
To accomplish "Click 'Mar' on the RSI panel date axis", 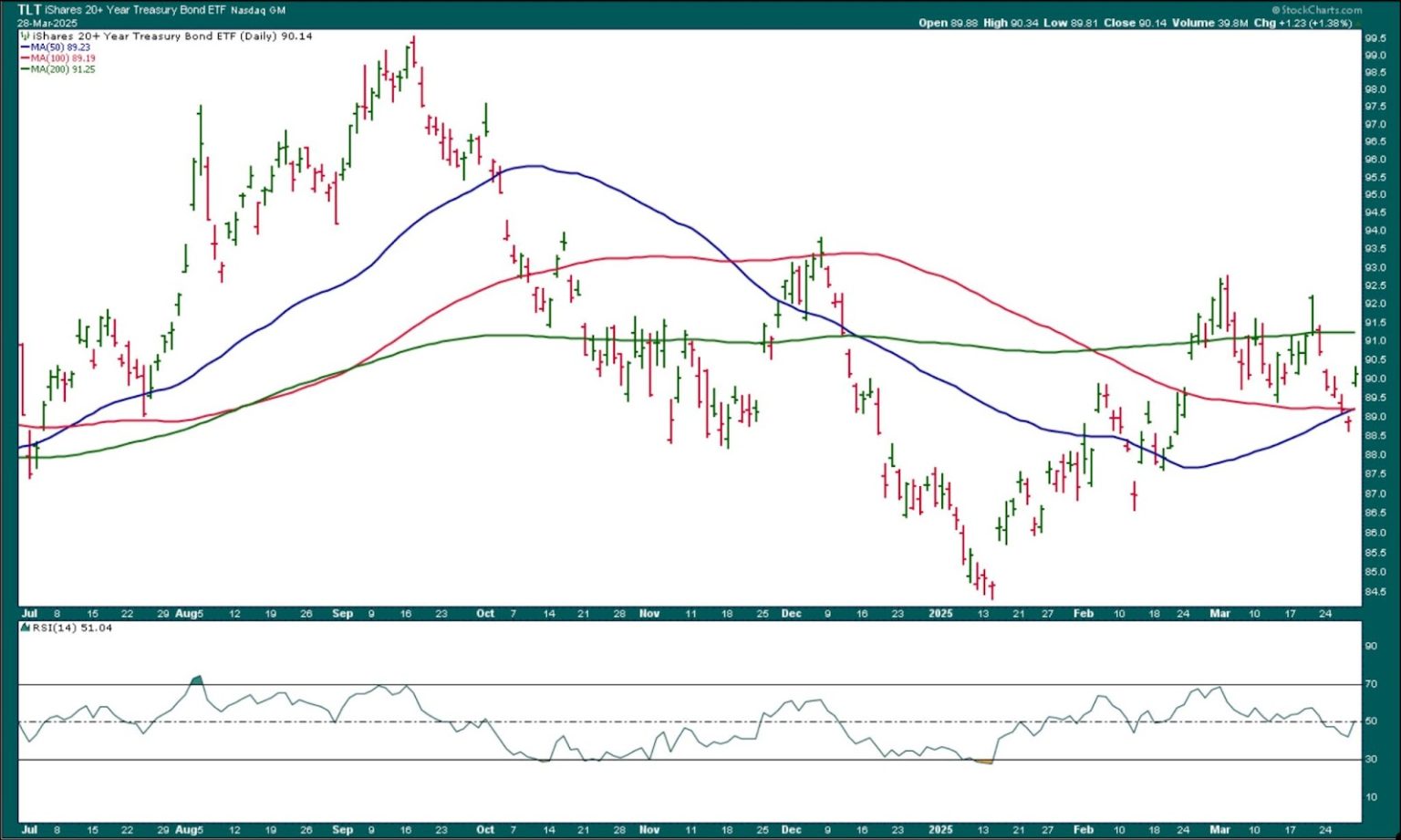I will 1219,830.
